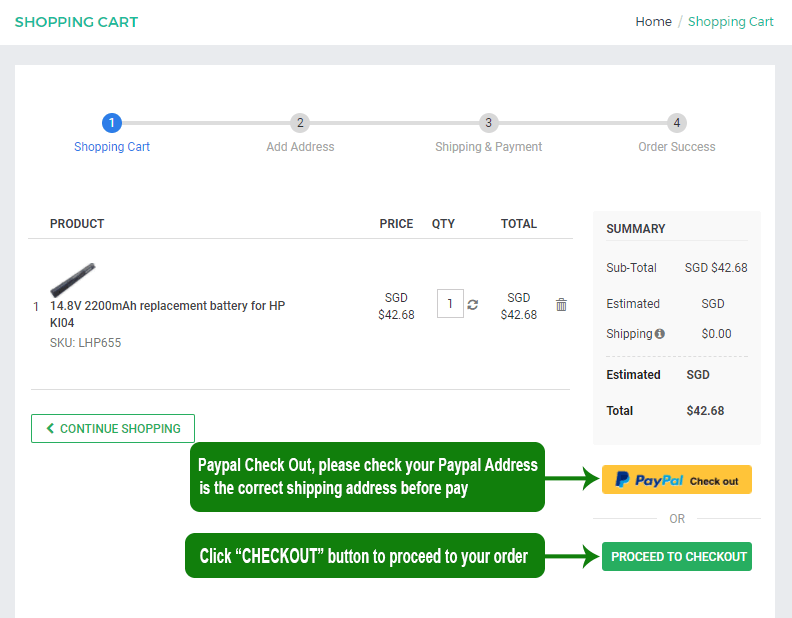This screenshot has width=792, height=618.
Task: Select the Add Address step label
Action: [300, 147]
